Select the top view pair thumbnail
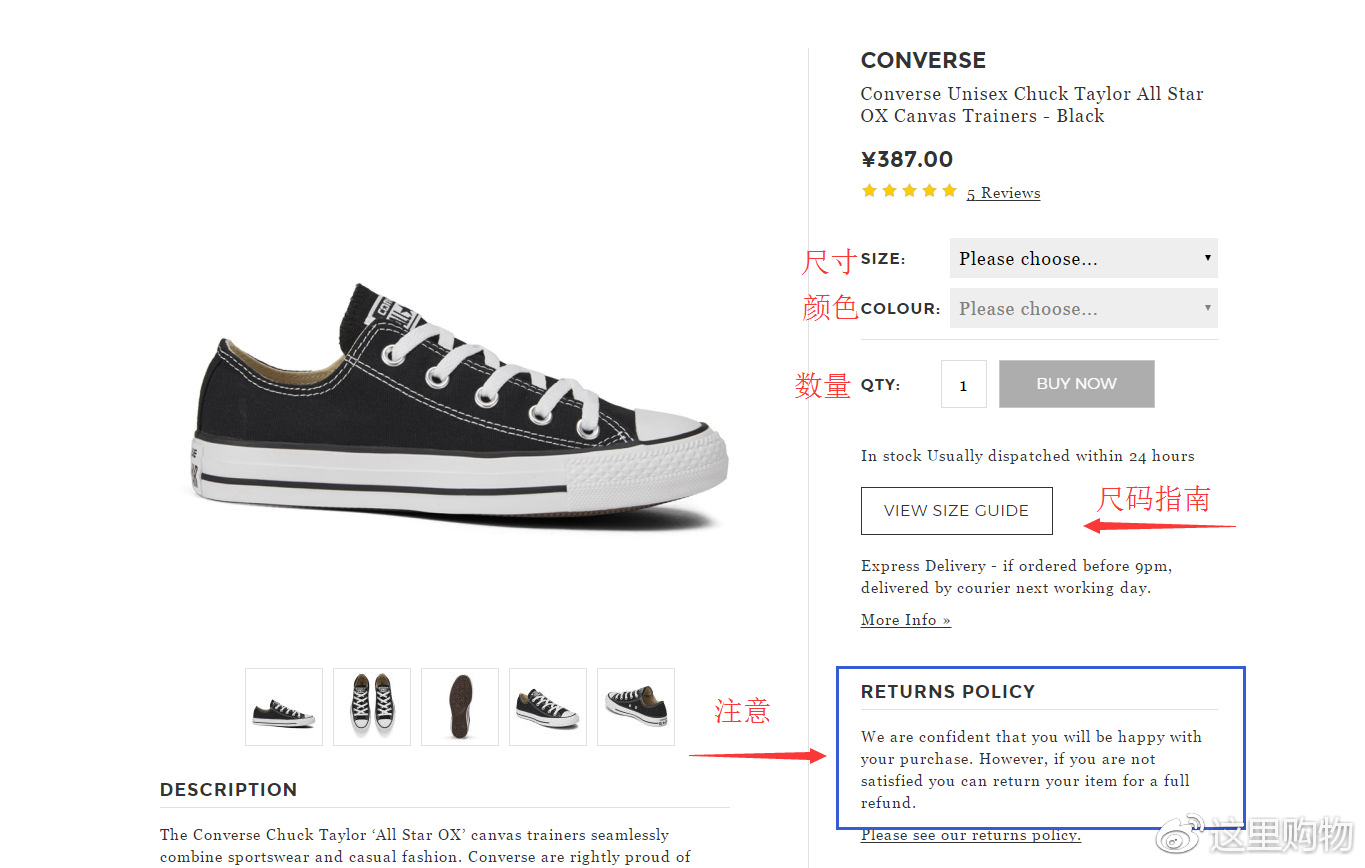 372,707
